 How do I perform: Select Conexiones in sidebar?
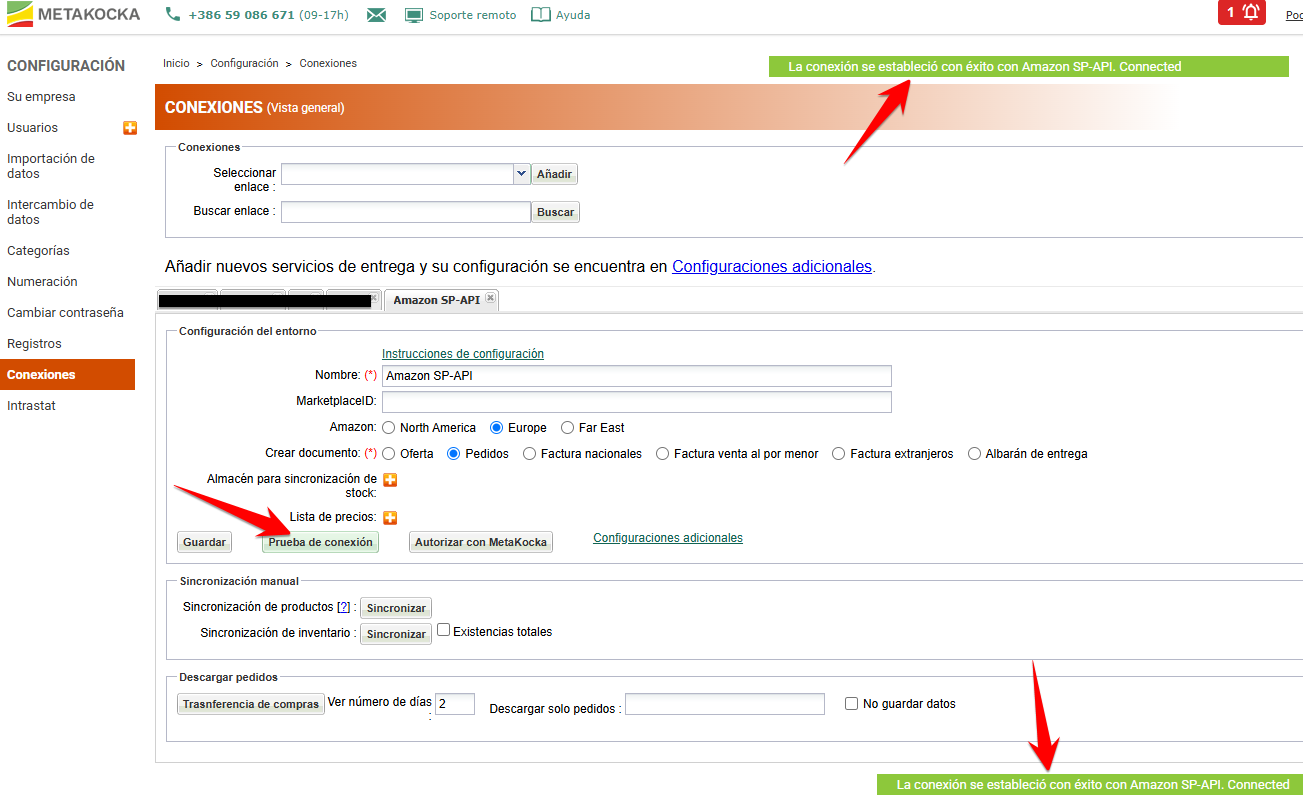click(67, 375)
